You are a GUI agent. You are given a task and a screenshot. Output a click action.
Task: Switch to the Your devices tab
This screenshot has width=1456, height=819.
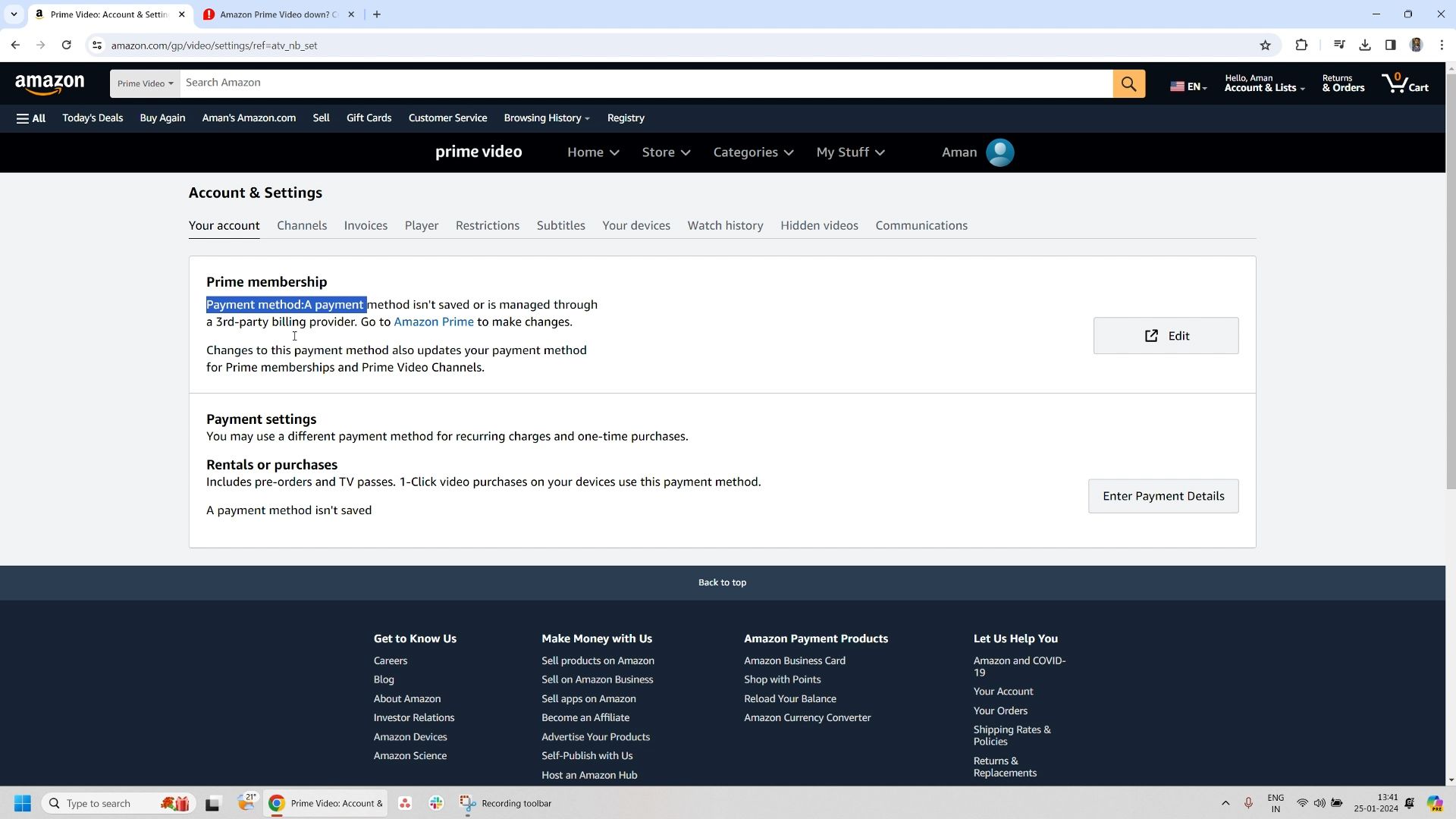(638, 225)
